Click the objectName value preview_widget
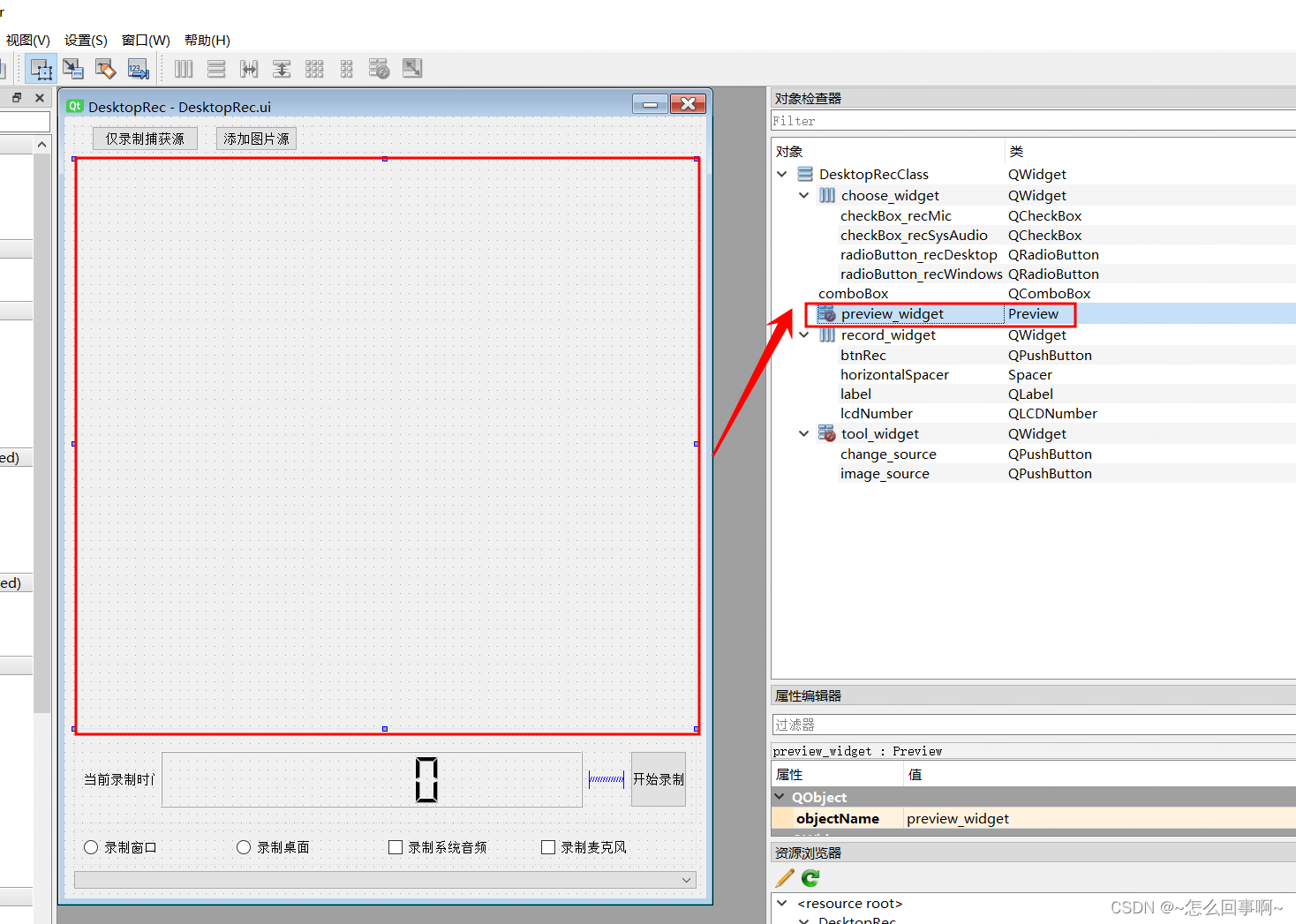Image resolution: width=1296 pixels, height=924 pixels. click(958, 818)
